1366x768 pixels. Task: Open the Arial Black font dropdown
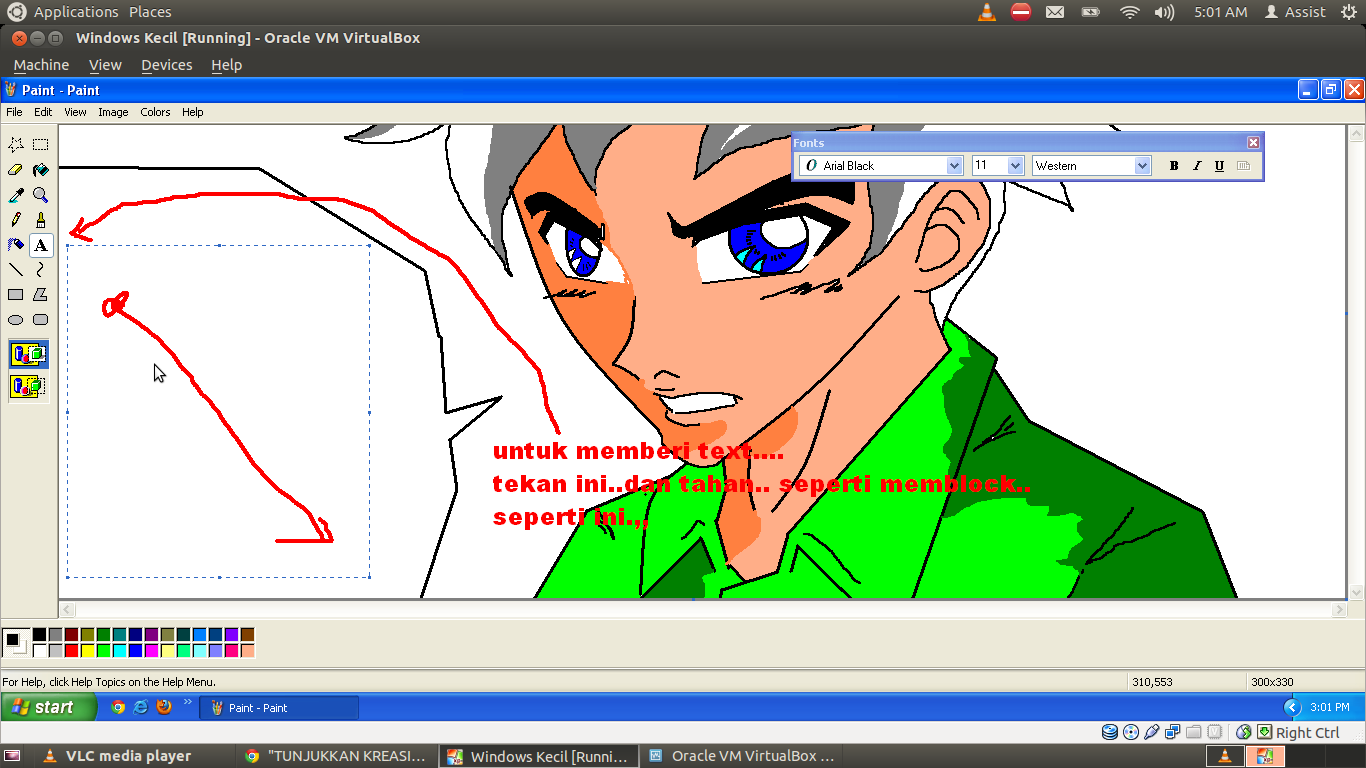click(x=954, y=166)
